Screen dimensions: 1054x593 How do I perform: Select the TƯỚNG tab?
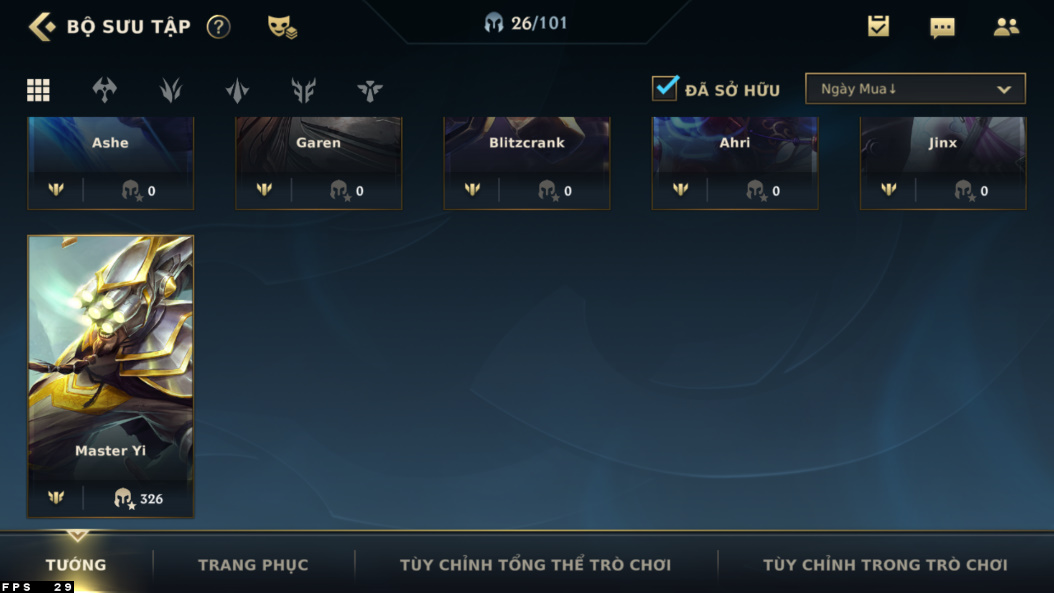point(76,565)
